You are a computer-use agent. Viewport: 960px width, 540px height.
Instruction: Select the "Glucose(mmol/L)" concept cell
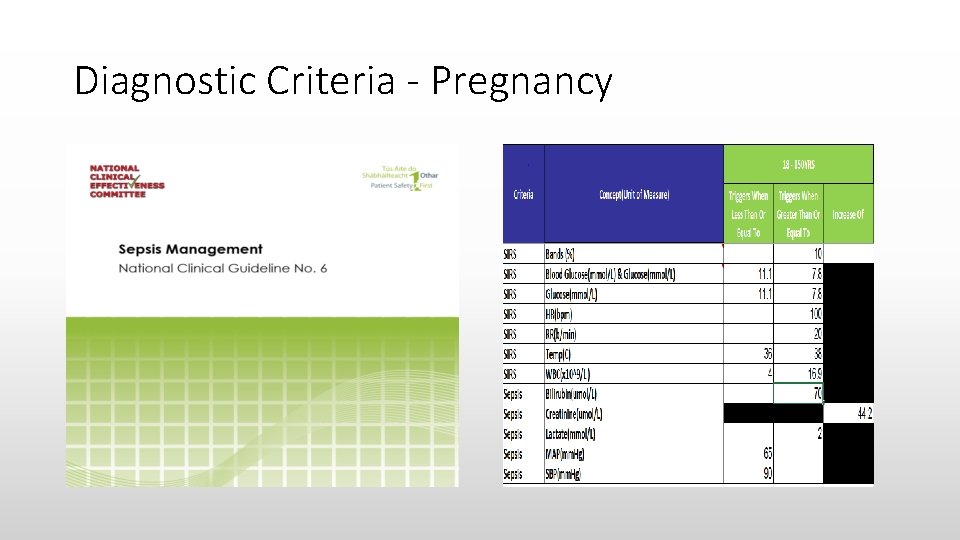634,294
